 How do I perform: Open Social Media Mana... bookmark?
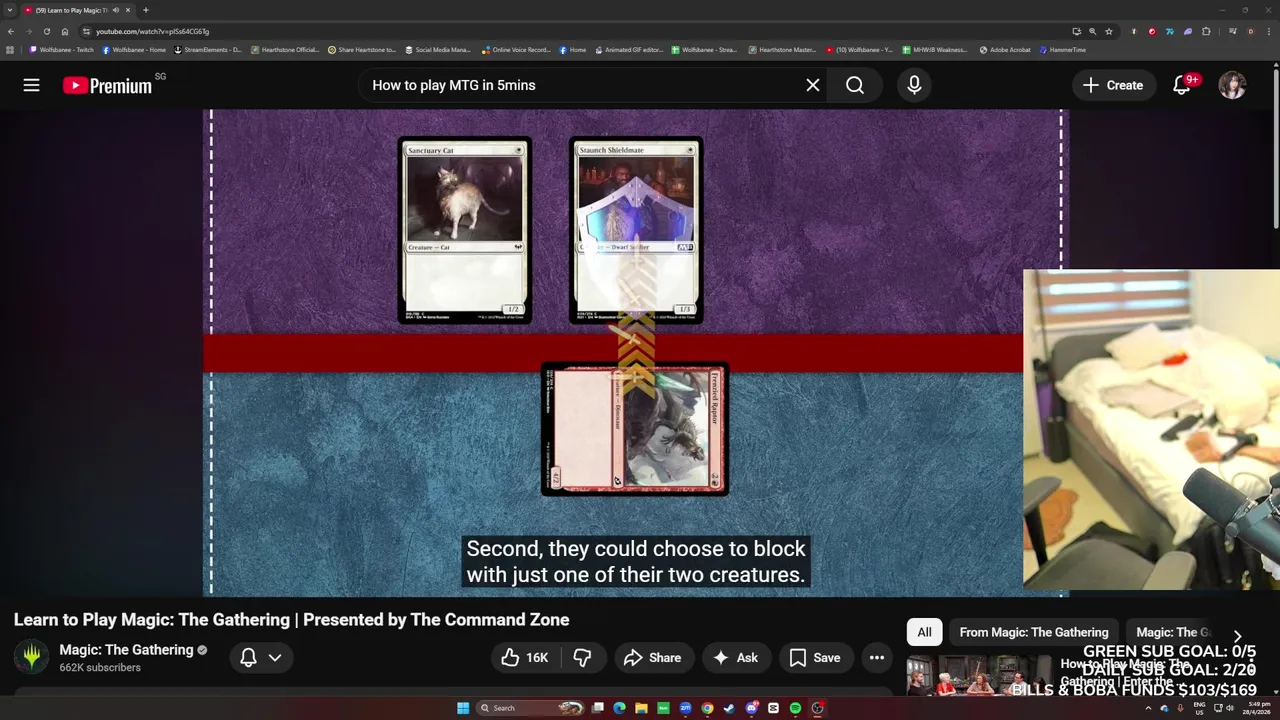click(x=438, y=49)
